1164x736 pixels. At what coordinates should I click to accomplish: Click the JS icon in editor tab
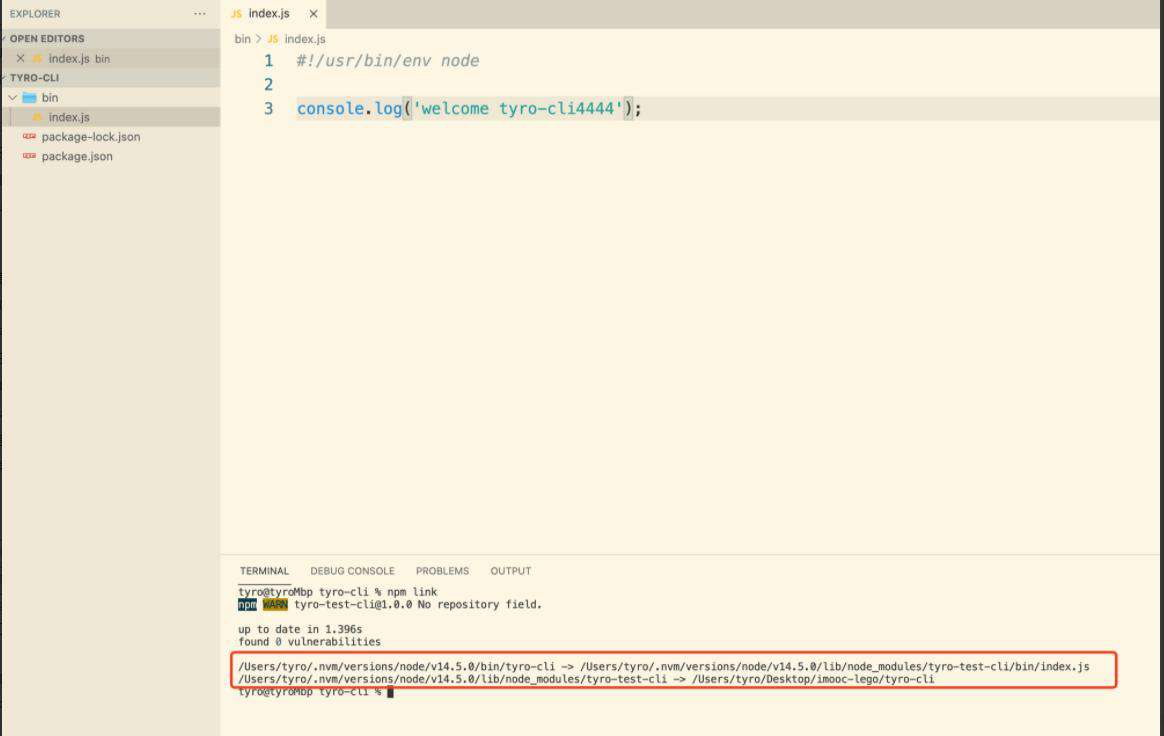coord(237,14)
